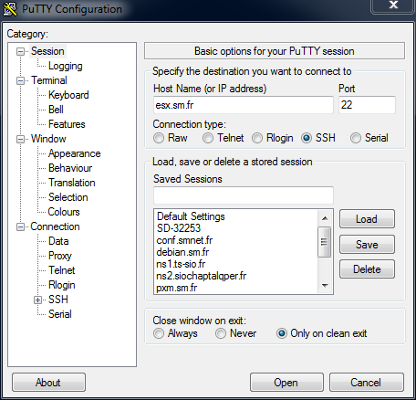Open the Selection category
Screen dimensions: 416x400
click(x=68, y=197)
